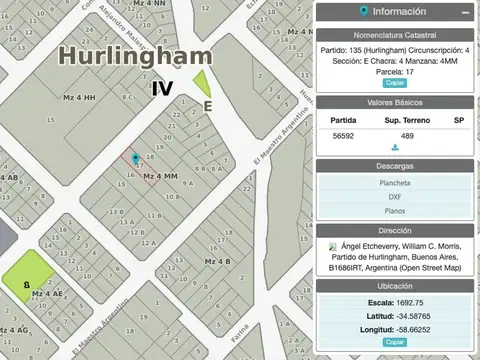
Task: Click the Roman numeral IV circumscription label
Action: point(162,89)
